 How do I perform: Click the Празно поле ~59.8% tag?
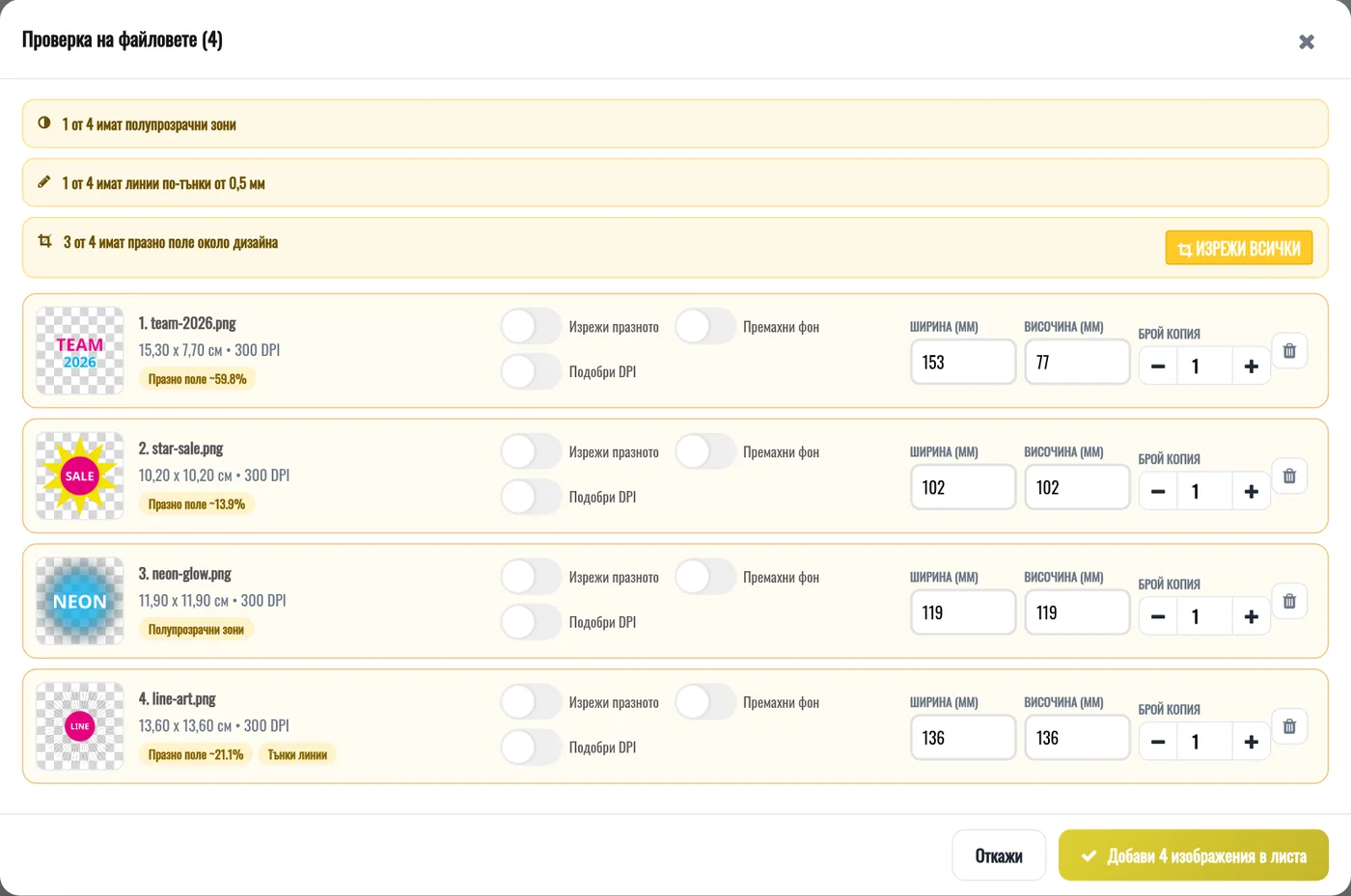(197, 379)
